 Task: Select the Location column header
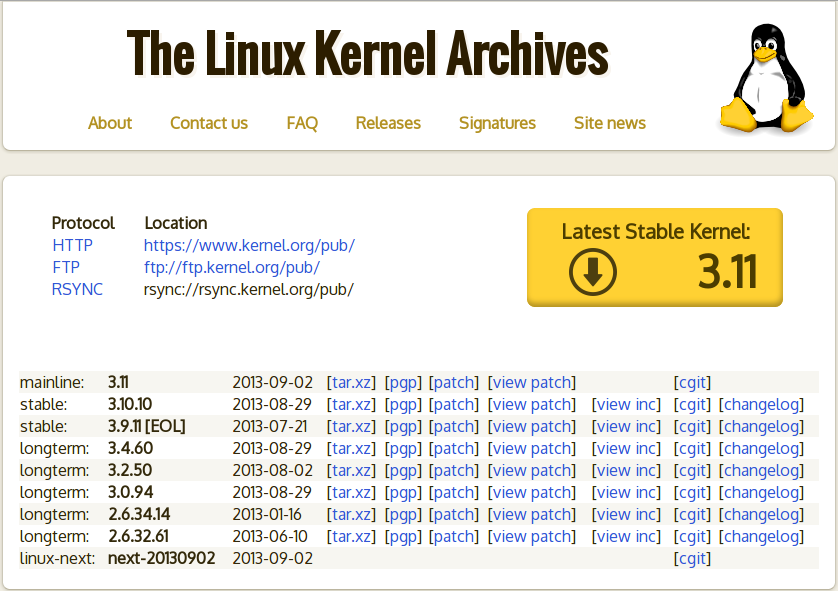(176, 223)
